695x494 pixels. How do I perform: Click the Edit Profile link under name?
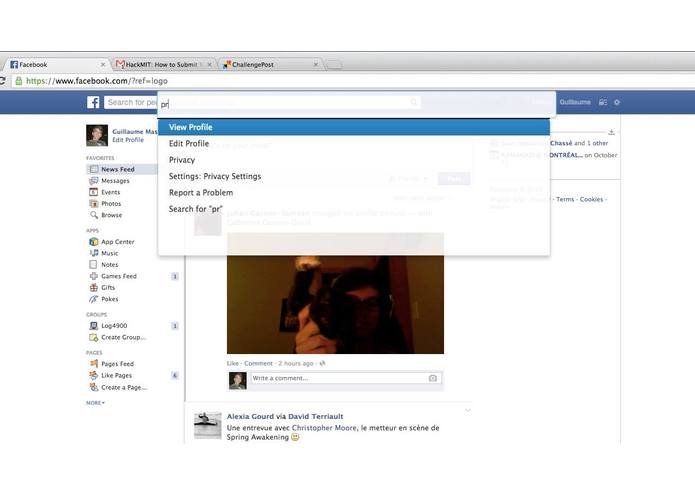point(128,140)
